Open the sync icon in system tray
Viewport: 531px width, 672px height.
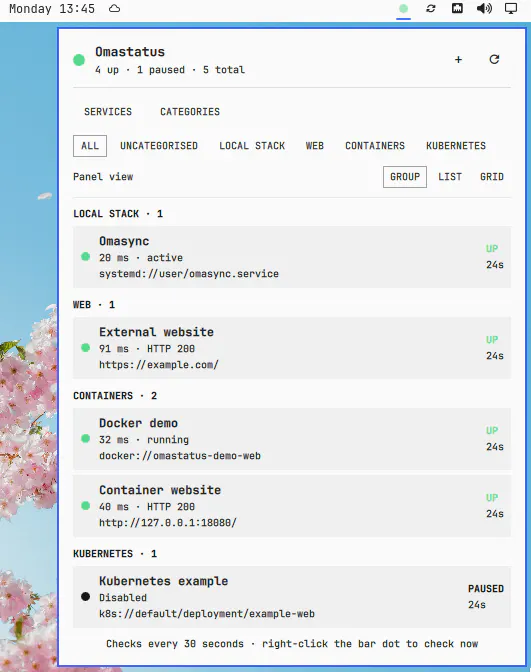coord(431,9)
